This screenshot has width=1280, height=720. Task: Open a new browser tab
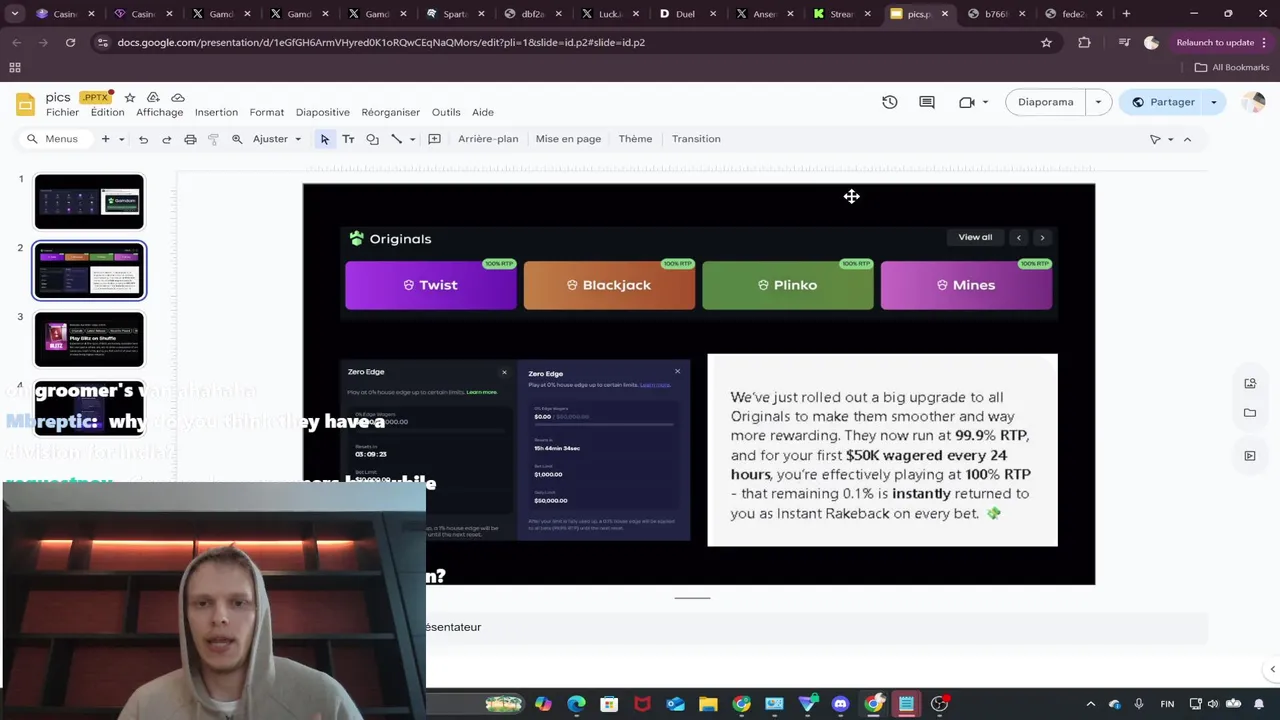[1126, 14]
